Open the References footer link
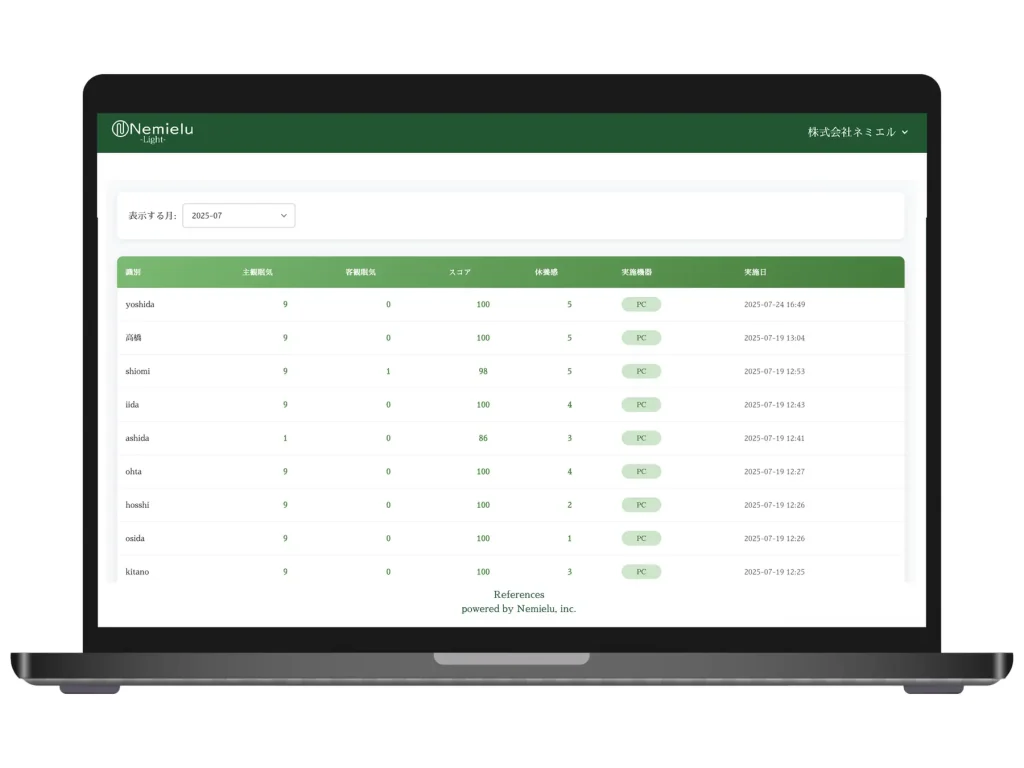1024x768 pixels. click(x=519, y=594)
